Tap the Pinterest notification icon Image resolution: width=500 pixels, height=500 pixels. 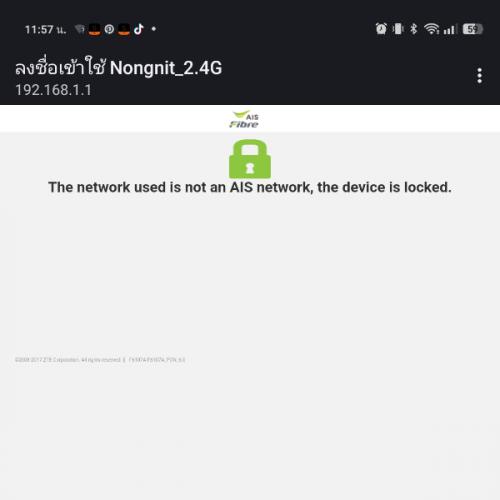pyautogui.click(x=109, y=29)
